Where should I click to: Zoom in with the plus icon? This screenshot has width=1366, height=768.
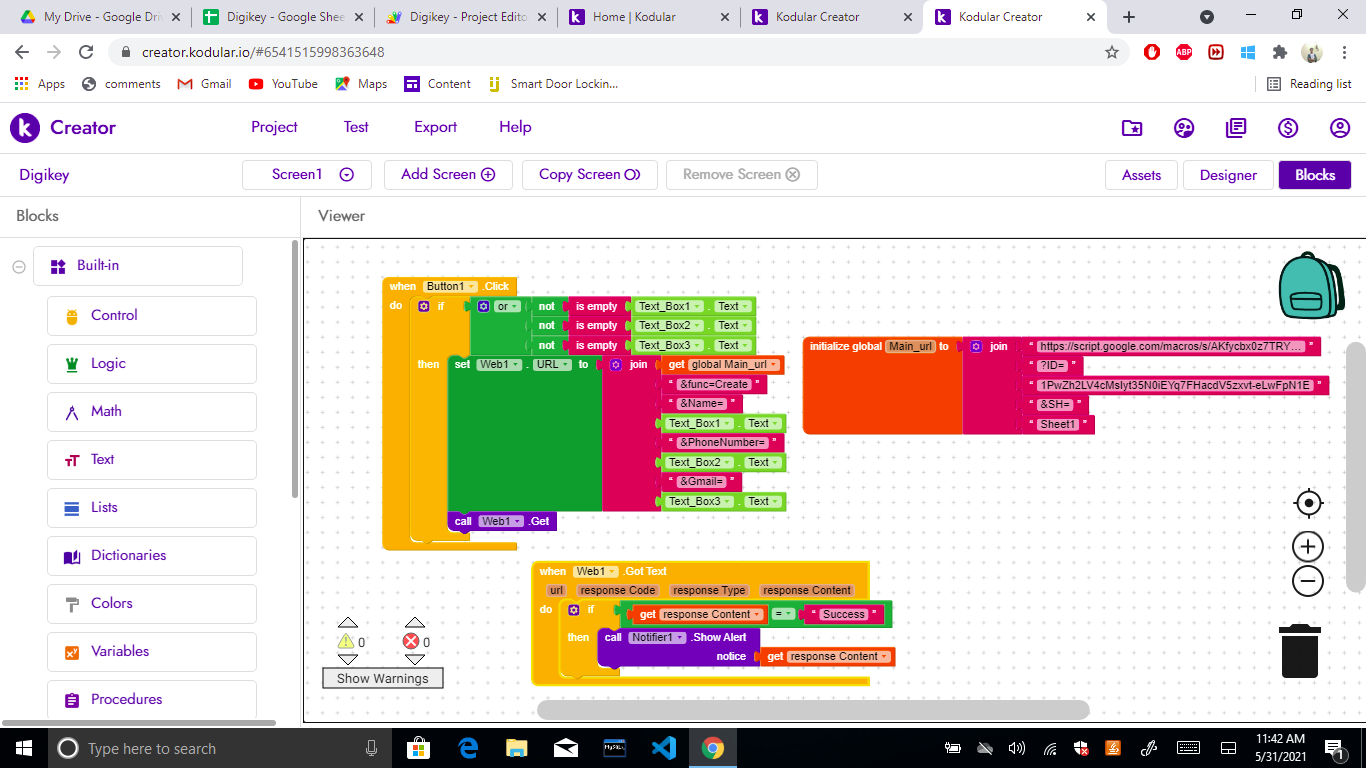pos(1308,546)
